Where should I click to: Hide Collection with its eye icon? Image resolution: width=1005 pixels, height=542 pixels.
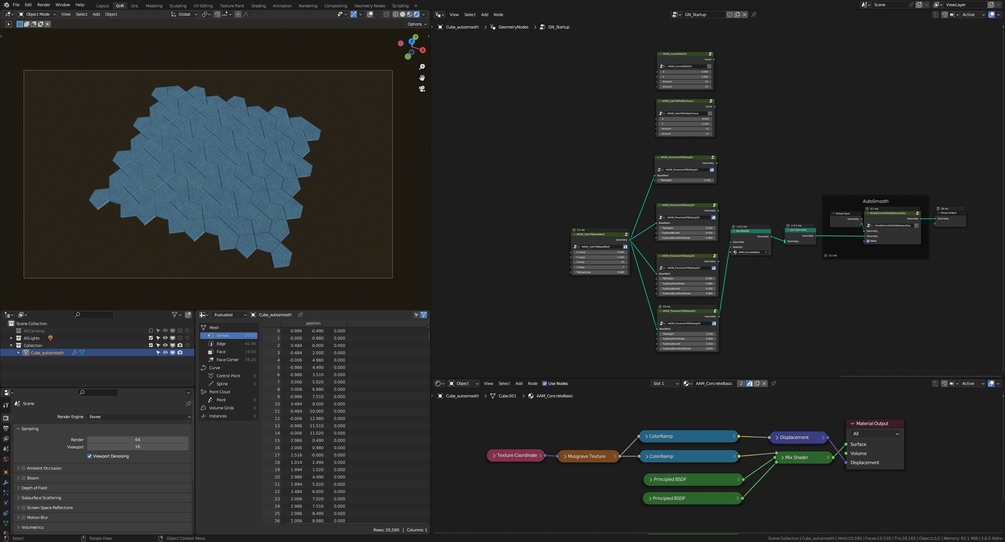click(x=165, y=345)
